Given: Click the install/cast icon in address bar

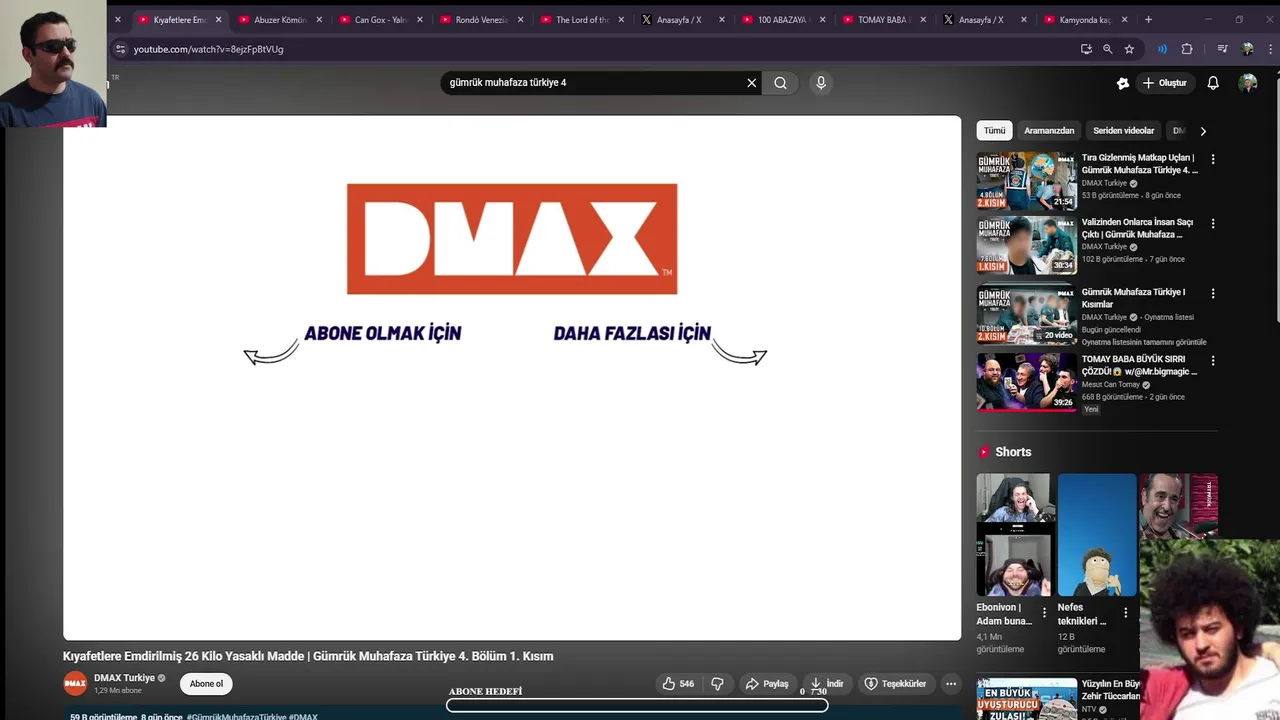Looking at the screenshot, I should pyautogui.click(x=1086, y=49).
